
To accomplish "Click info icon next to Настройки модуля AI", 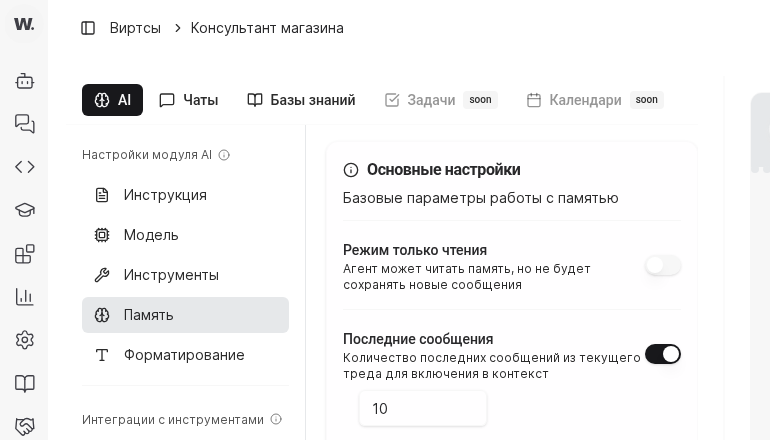I will 224,155.
